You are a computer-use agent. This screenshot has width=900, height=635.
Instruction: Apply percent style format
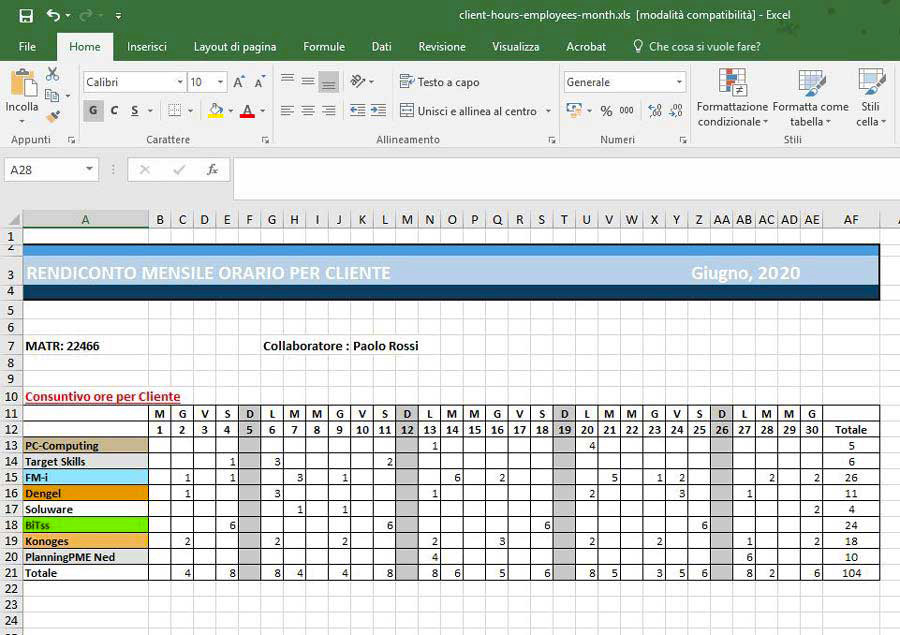tap(606, 111)
